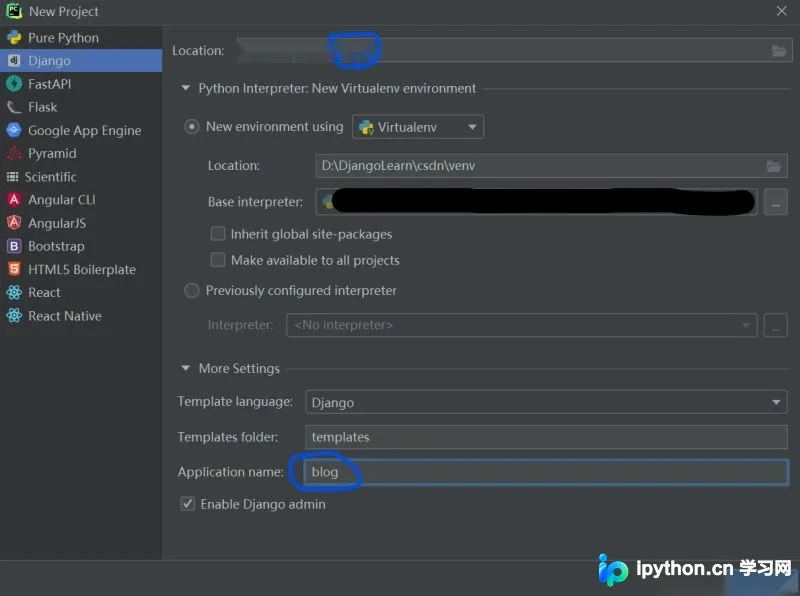The height and width of the screenshot is (596, 800).
Task: Select New environment using radio button
Action: click(191, 127)
